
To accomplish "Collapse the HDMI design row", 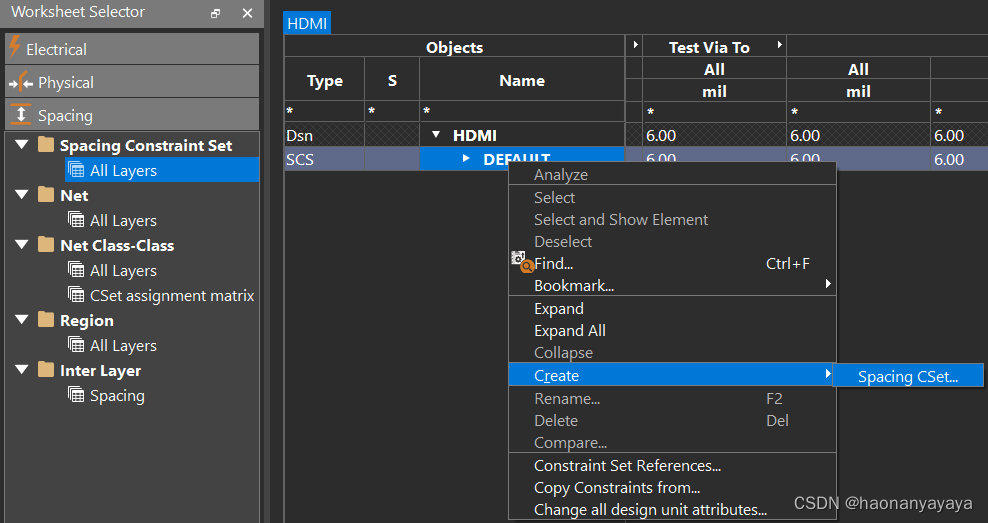I will point(435,135).
